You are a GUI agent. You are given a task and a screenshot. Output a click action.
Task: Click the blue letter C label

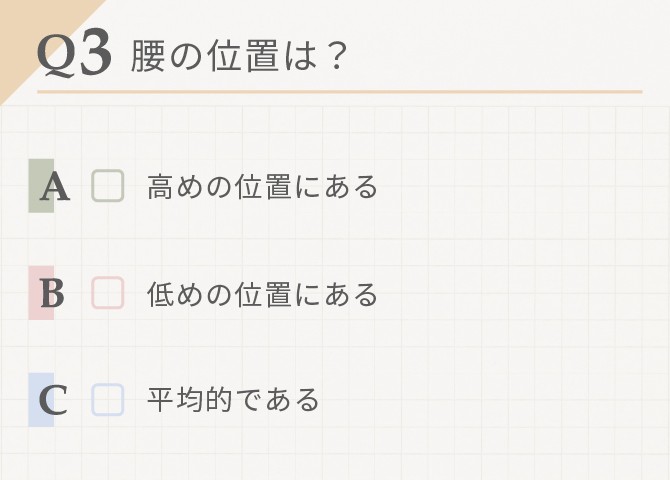pos(53,400)
